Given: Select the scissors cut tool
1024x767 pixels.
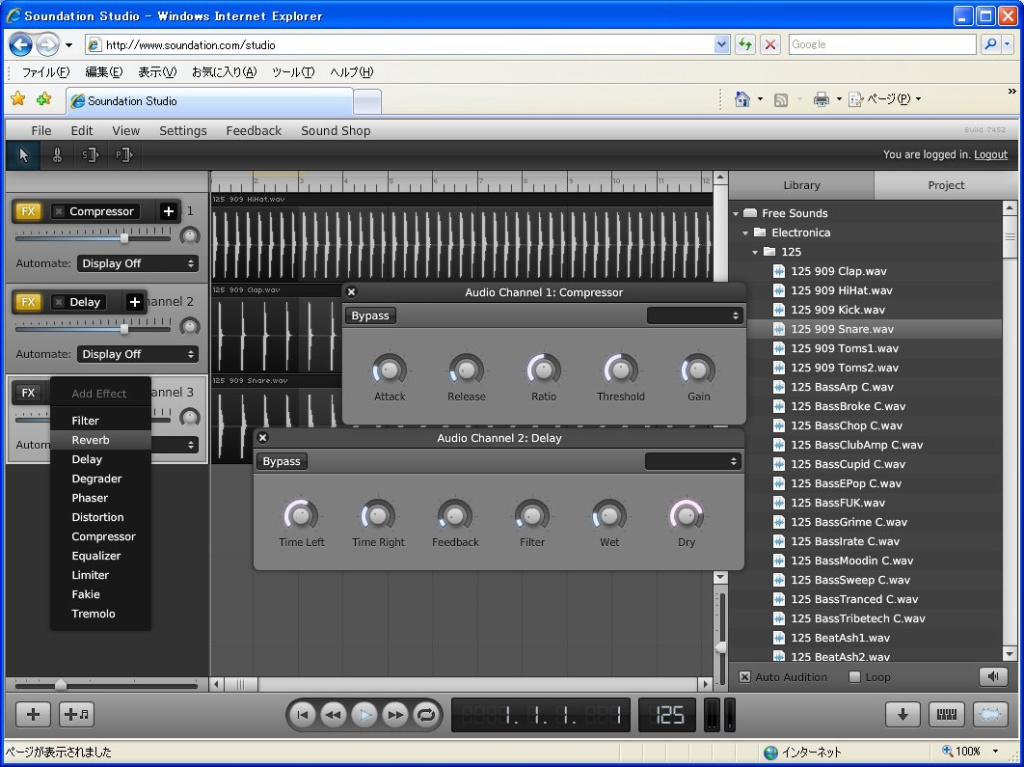Looking at the screenshot, I should [57, 155].
